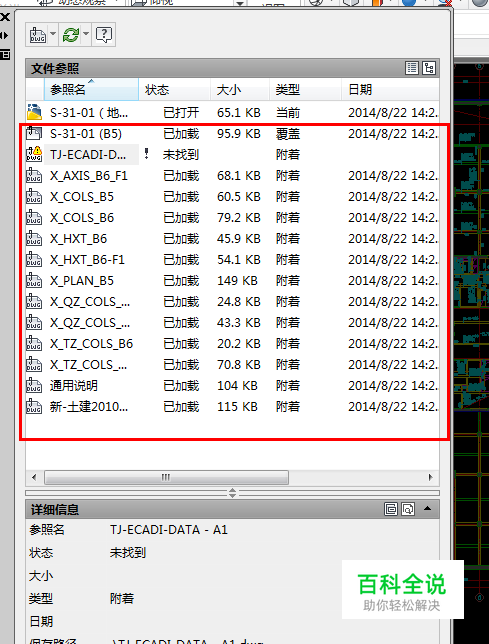Click the 状态 value 未找到 in details
489x644 pixels.
click(x=128, y=553)
